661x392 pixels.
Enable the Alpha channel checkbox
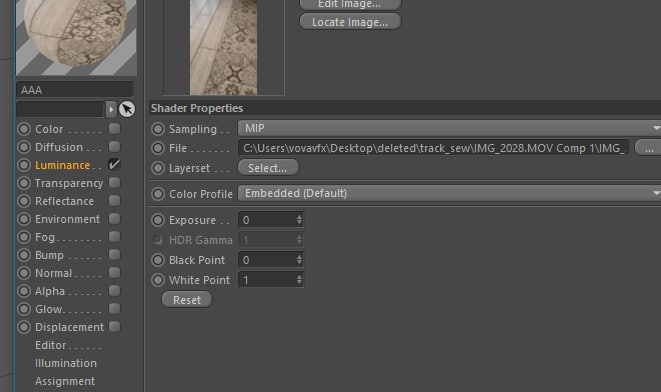(x=114, y=290)
